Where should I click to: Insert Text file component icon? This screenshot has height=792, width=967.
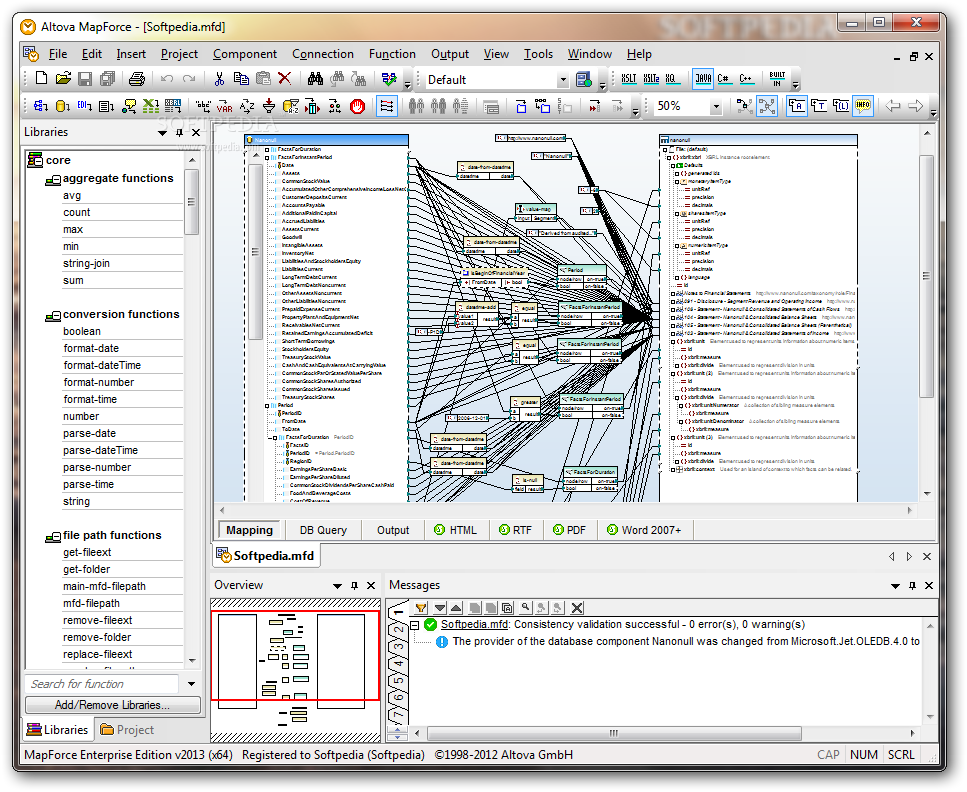(x=106, y=106)
